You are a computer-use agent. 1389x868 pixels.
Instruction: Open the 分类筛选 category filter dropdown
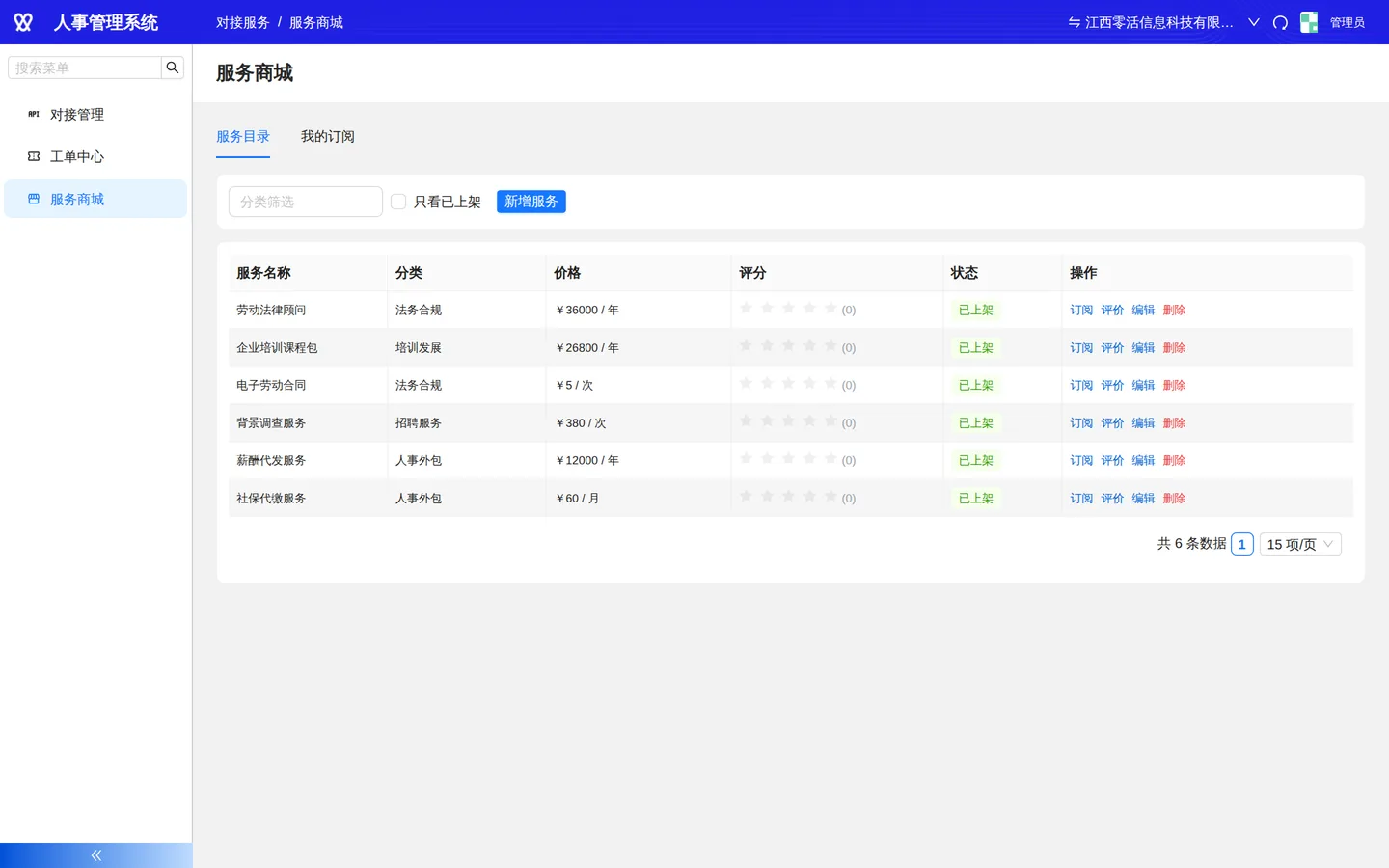pyautogui.click(x=306, y=202)
